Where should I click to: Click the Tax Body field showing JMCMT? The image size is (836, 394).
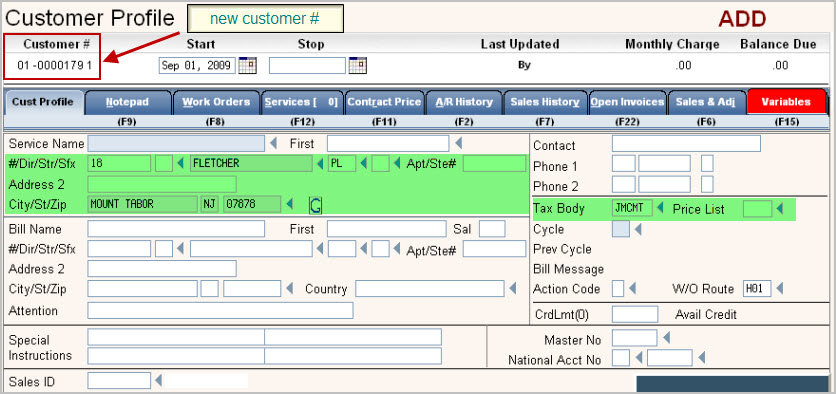(x=632, y=208)
